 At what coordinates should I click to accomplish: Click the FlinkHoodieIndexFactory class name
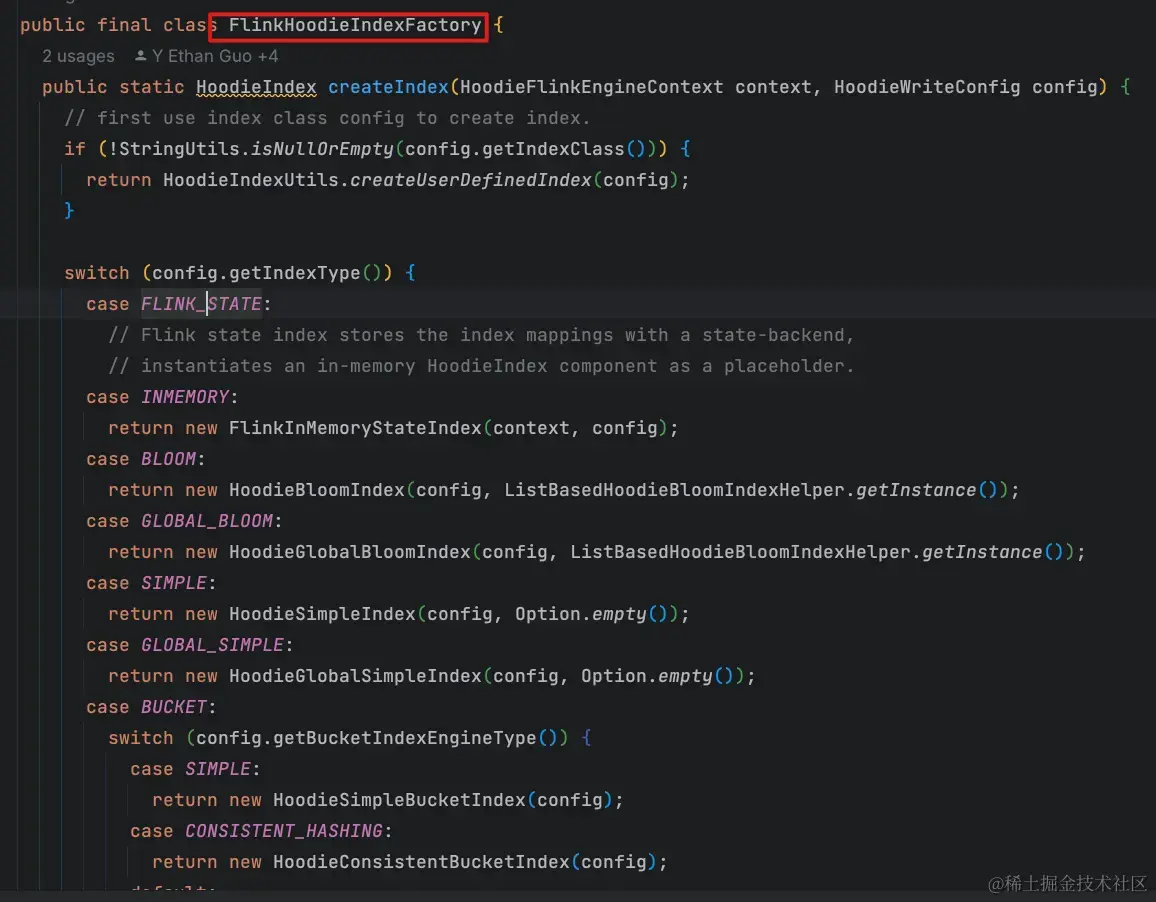(355, 25)
